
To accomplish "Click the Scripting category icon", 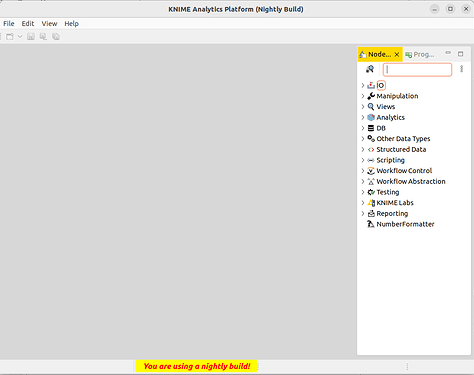I will pos(371,160).
